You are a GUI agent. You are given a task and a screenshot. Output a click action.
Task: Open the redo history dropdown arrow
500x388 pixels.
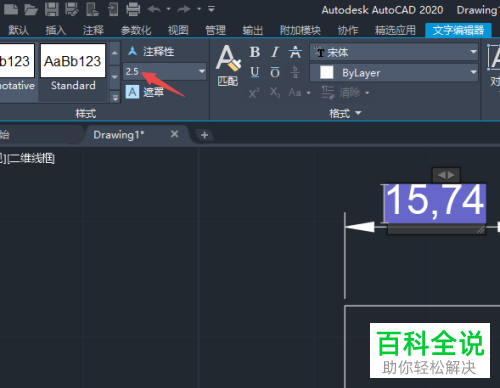[x=199, y=9]
